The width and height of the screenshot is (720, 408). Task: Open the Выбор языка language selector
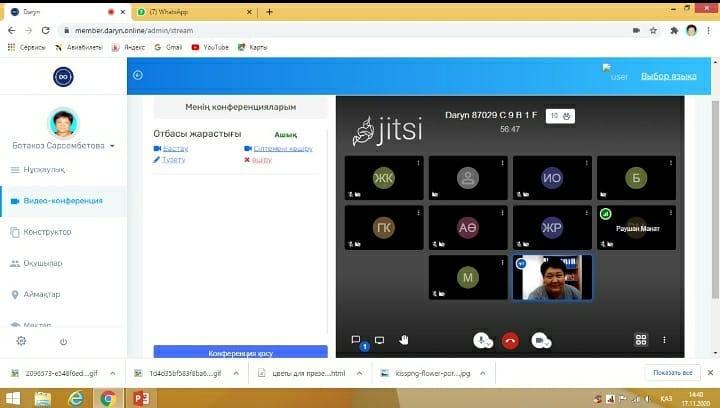coord(668,76)
